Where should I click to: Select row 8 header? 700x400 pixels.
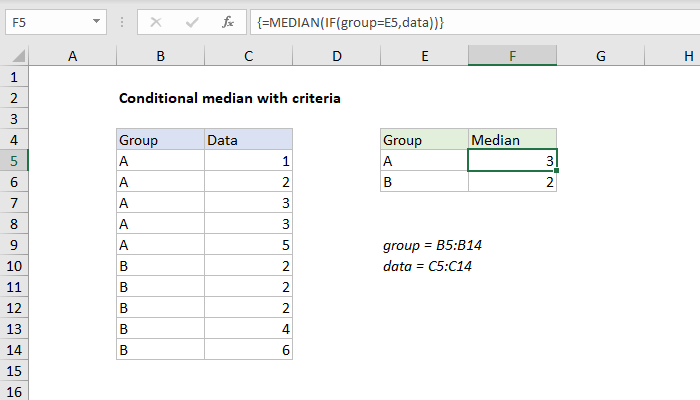14,224
